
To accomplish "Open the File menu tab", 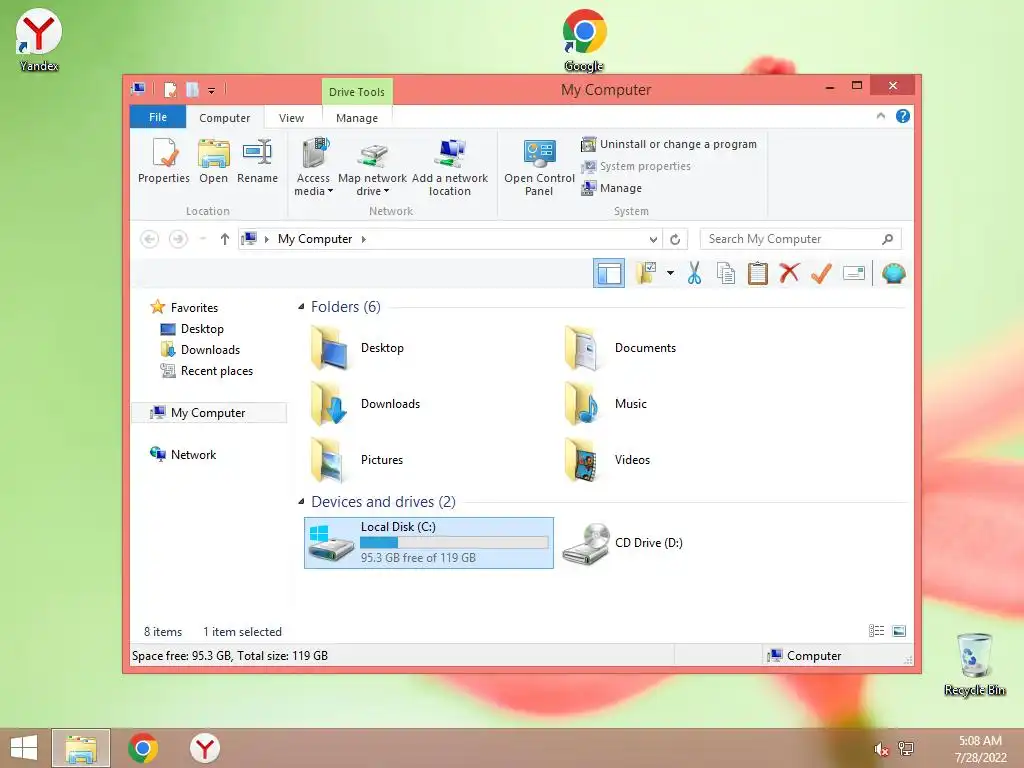I will point(158,117).
